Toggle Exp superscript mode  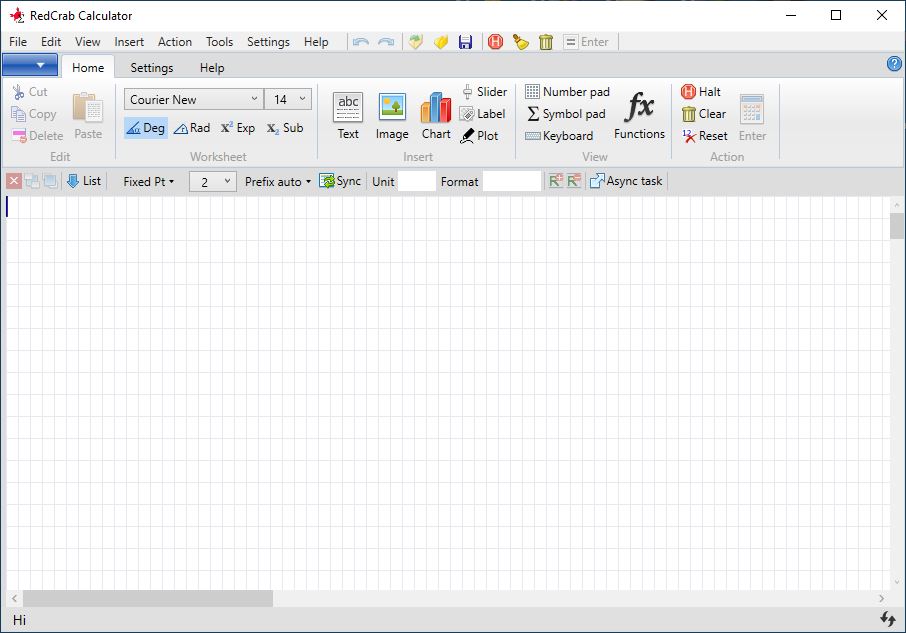coord(237,128)
